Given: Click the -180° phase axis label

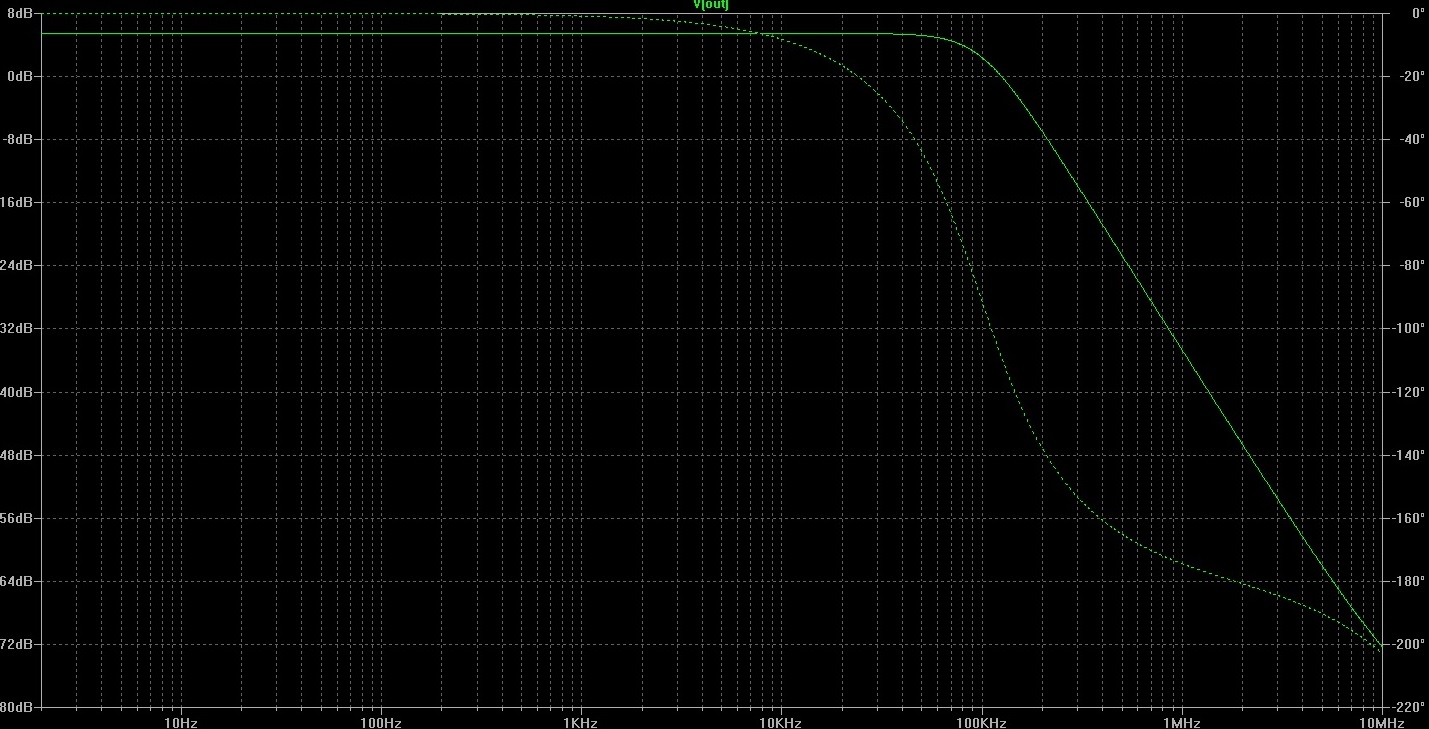Looking at the screenshot, I should (x=1408, y=581).
